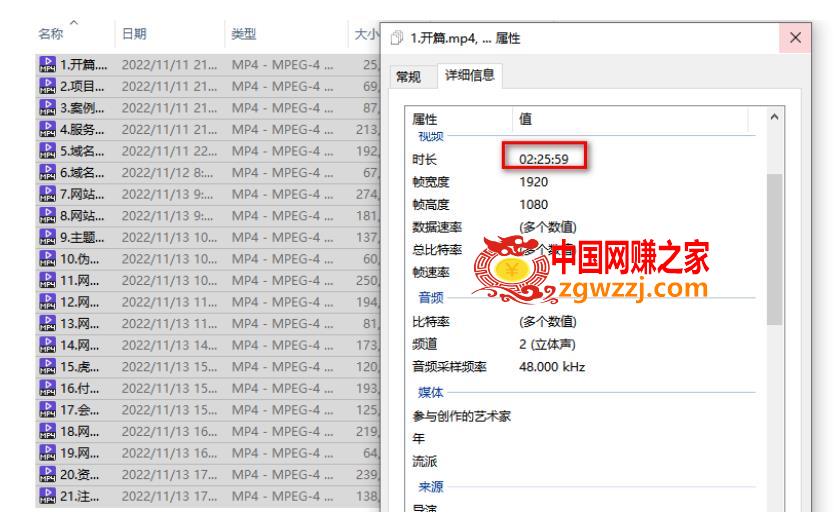Switch to the 常规 tab

[x=408, y=77]
